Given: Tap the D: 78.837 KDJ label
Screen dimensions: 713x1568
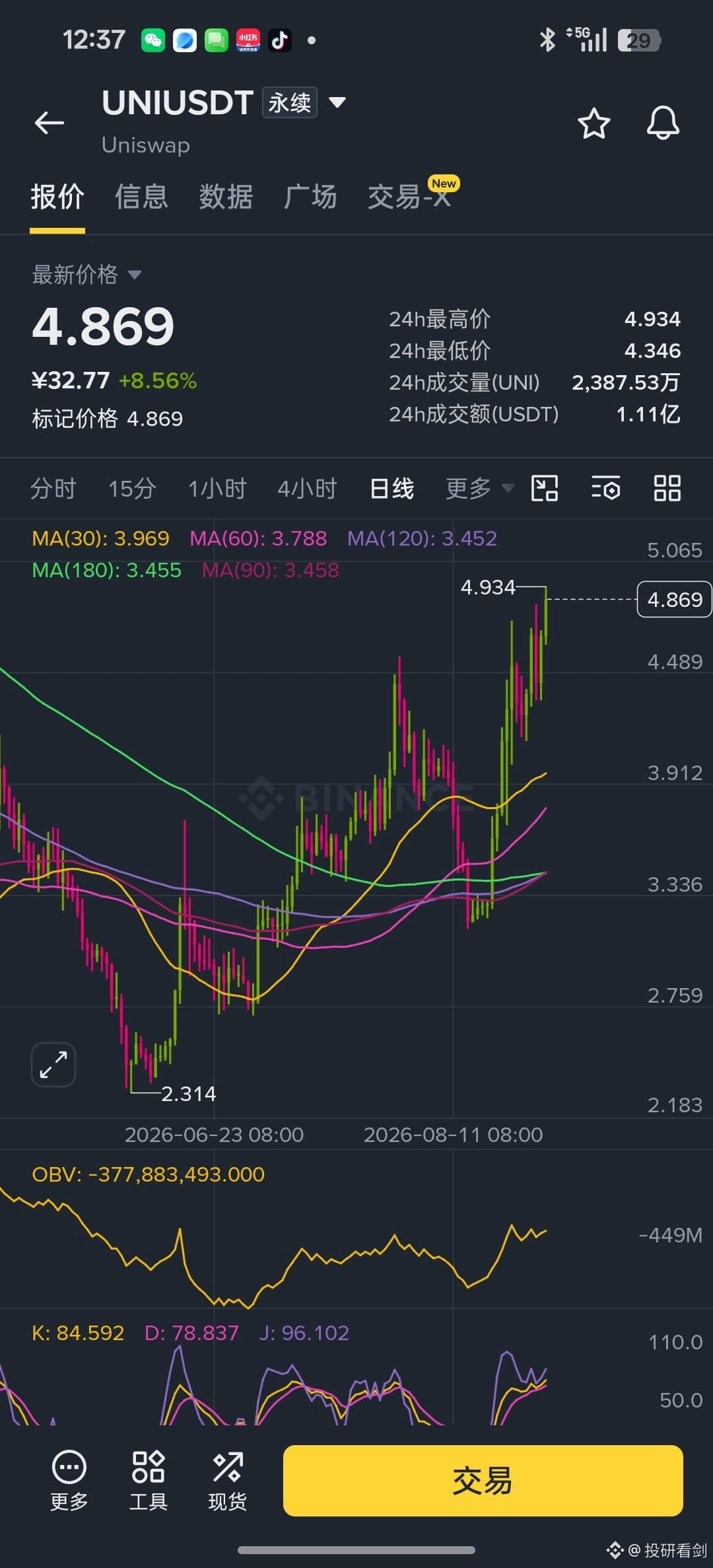Looking at the screenshot, I should click(x=191, y=1333).
